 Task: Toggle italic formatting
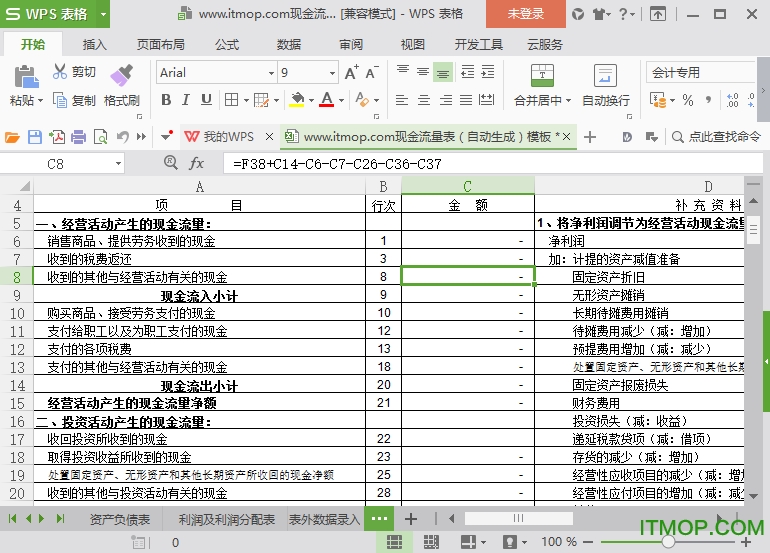[x=186, y=100]
